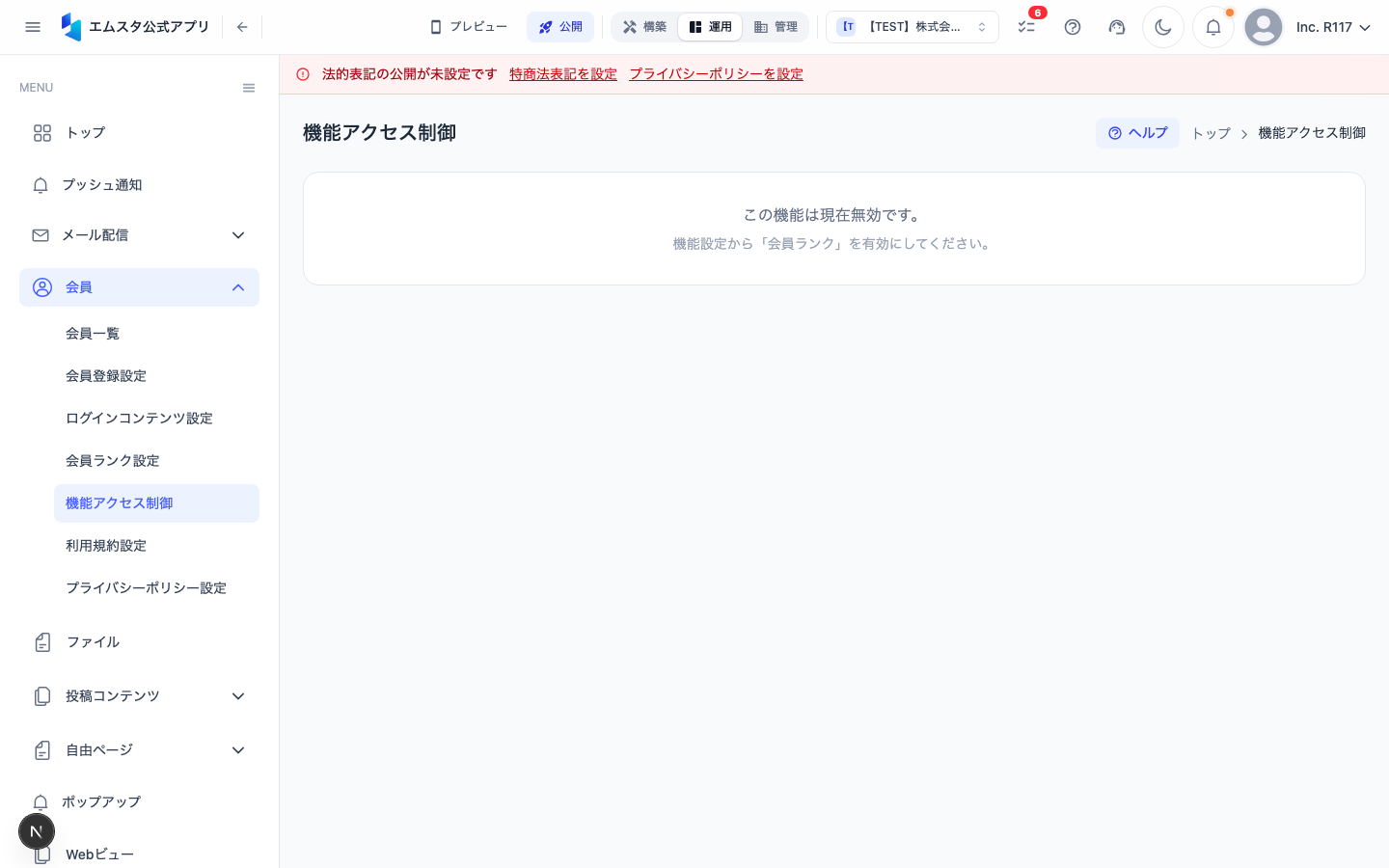Screen dimensions: 1389x868
Task: Open 会員登録設定 in the sidebar
Action: (x=156, y=376)
